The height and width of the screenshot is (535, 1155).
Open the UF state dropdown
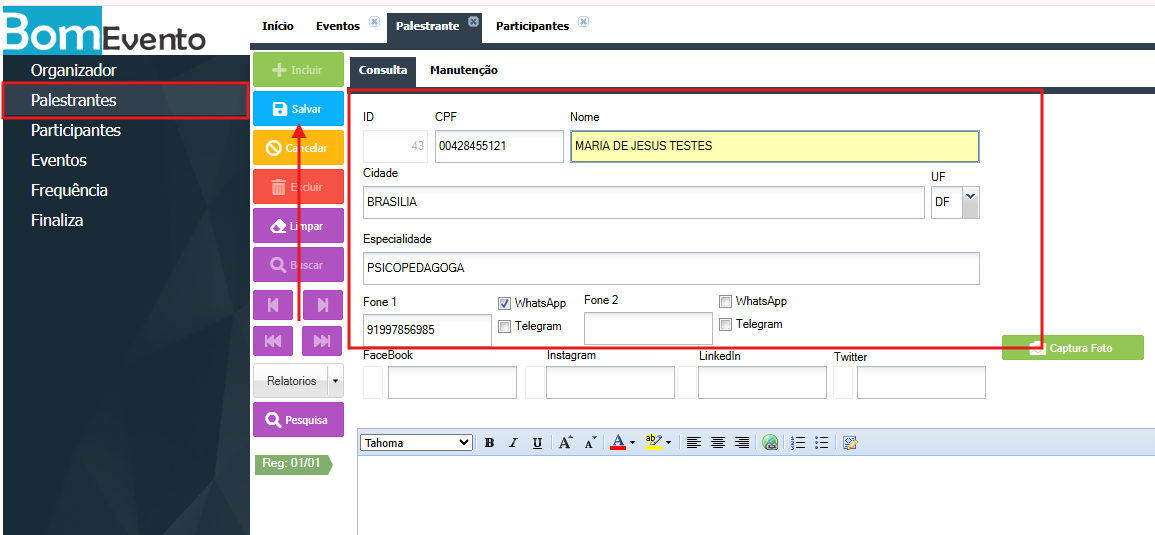point(970,201)
